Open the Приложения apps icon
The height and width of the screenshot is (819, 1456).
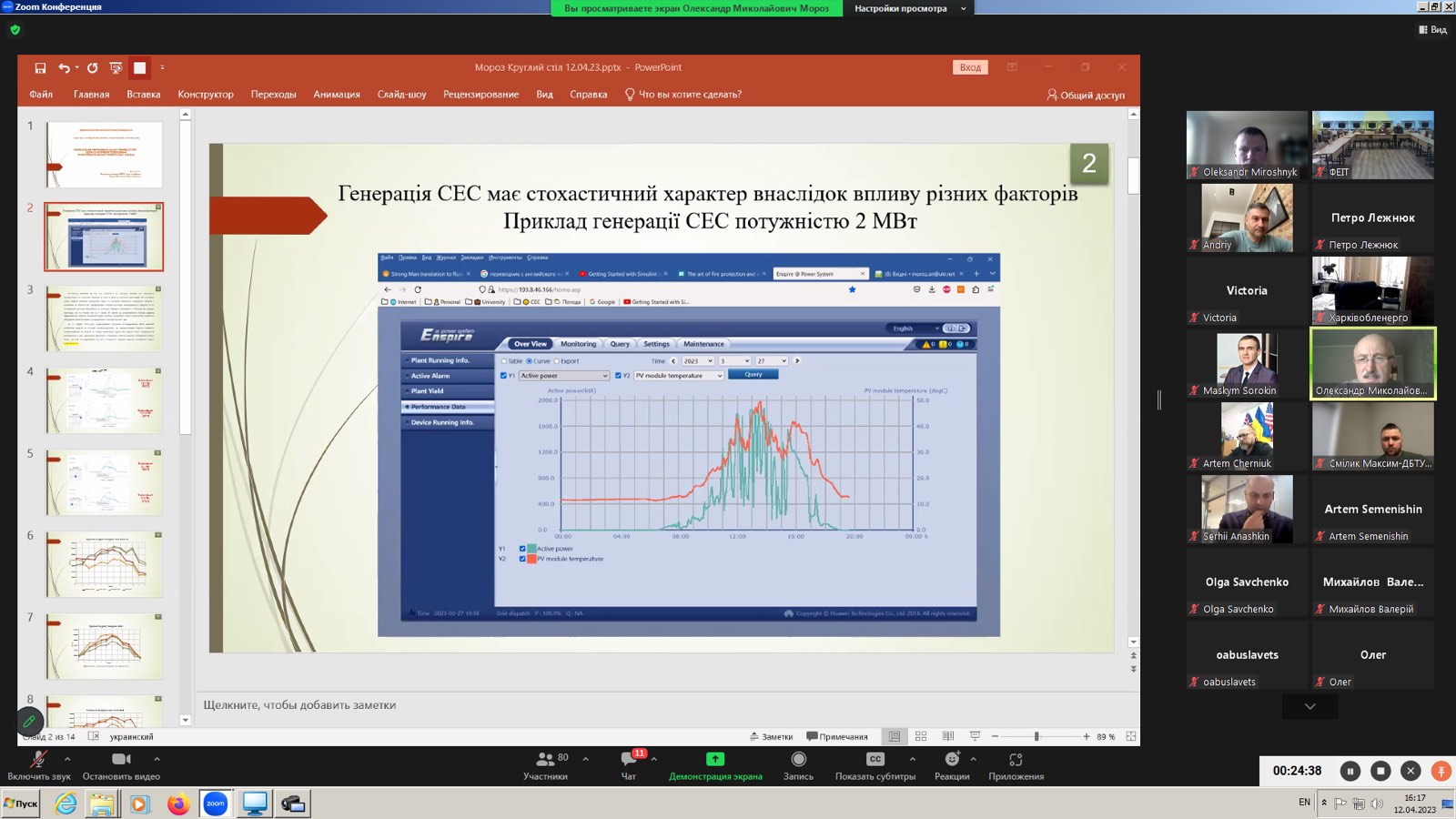point(1016,759)
